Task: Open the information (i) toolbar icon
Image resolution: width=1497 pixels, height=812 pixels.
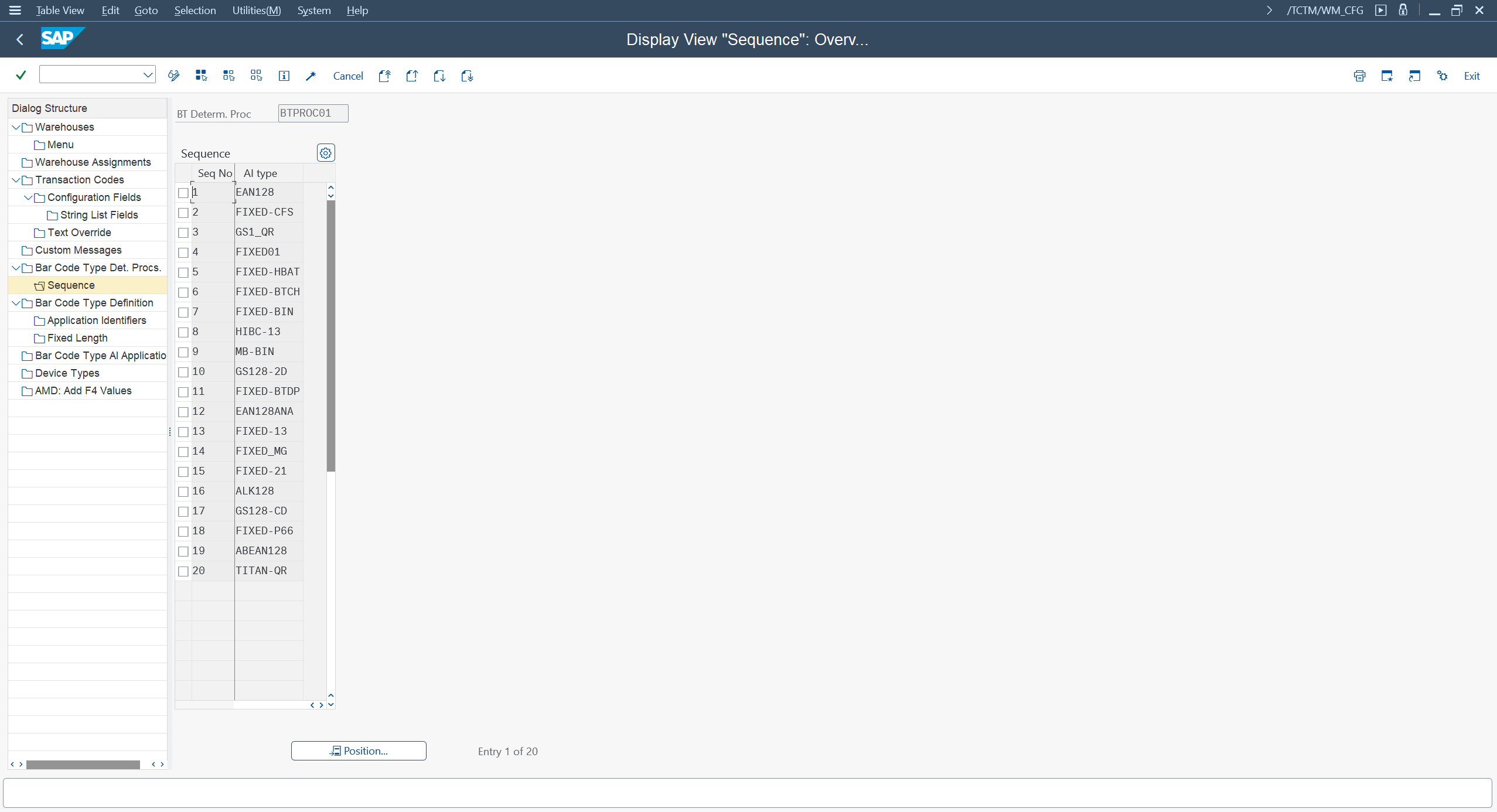Action: [284, 76]
